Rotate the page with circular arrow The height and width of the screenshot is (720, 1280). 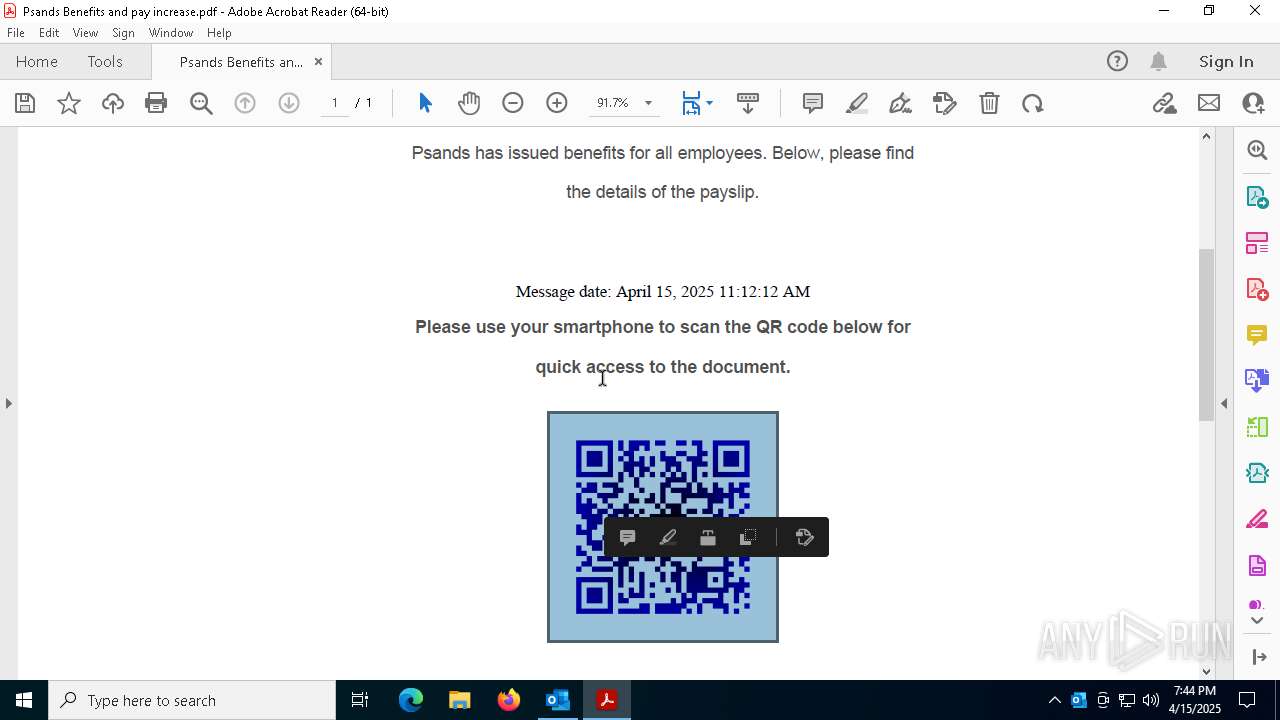click(1033, 103)
